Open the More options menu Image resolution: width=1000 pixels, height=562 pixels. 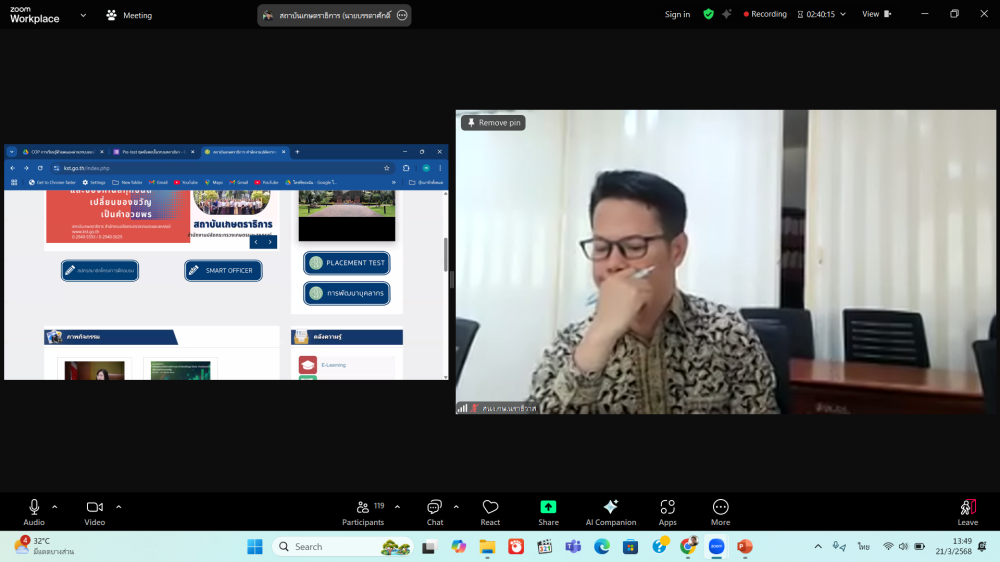pyautogui.click(x=720, y=512)
